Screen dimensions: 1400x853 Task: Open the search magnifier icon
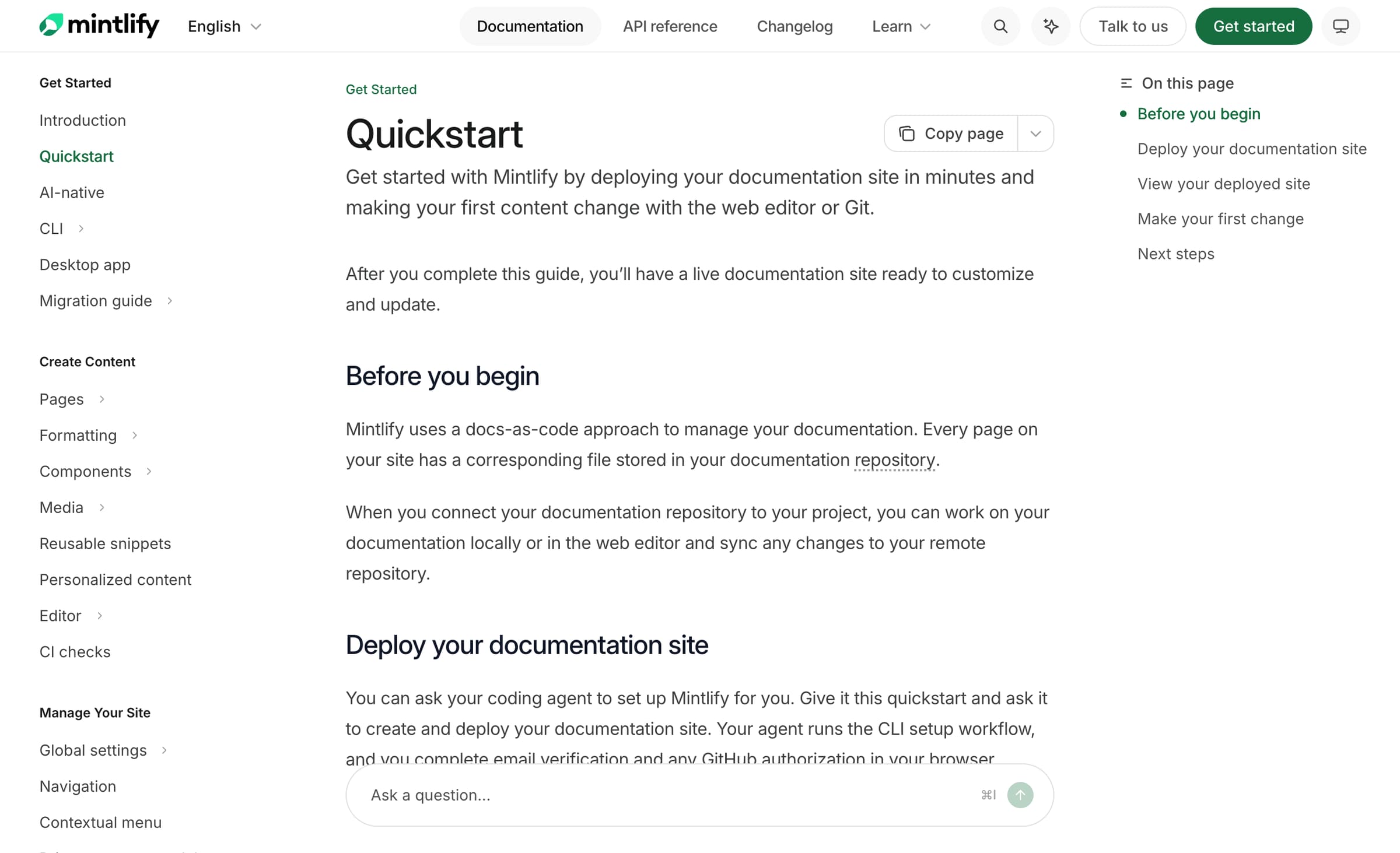[1000, 26]
